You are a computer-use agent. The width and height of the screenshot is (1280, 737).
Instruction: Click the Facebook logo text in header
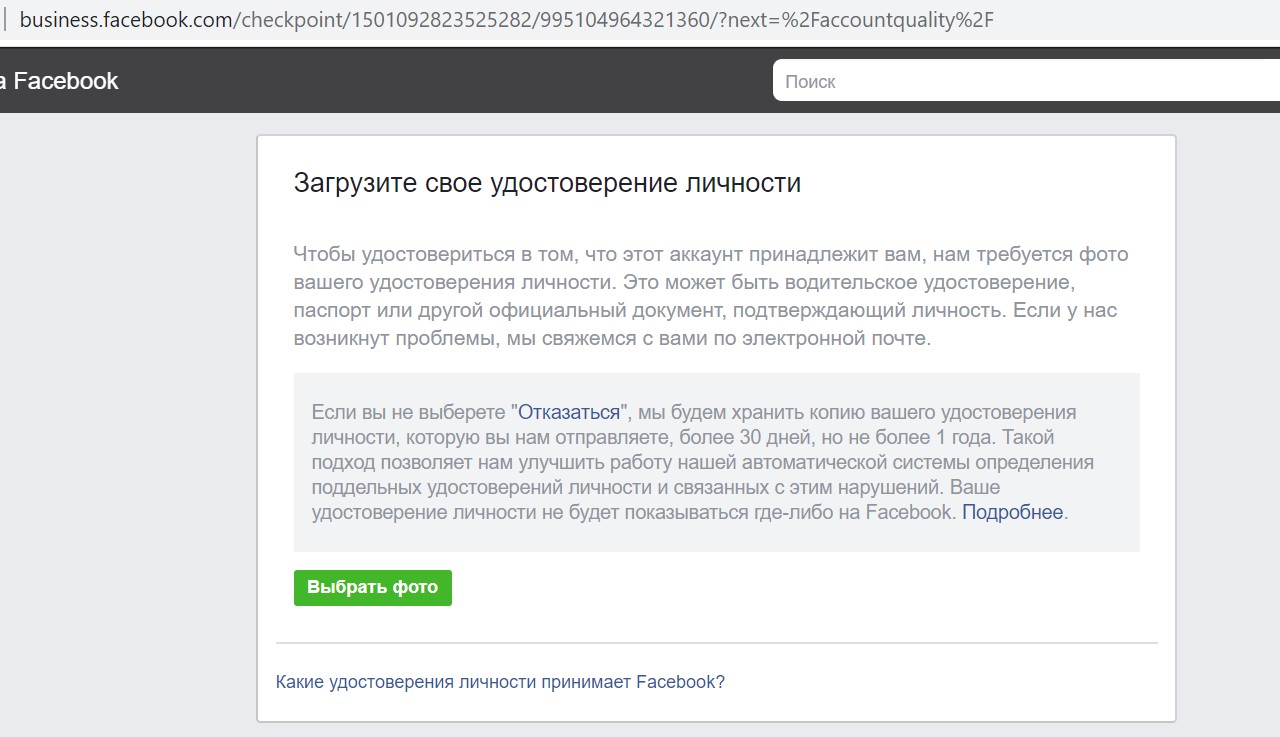click(59, 81)
